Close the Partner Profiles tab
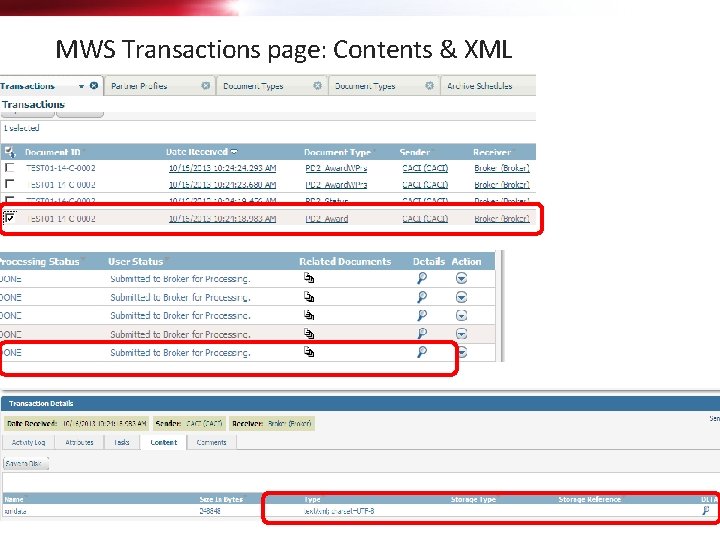Image resolution: width=720 pixels, height=540 pixels. [206, 86]
